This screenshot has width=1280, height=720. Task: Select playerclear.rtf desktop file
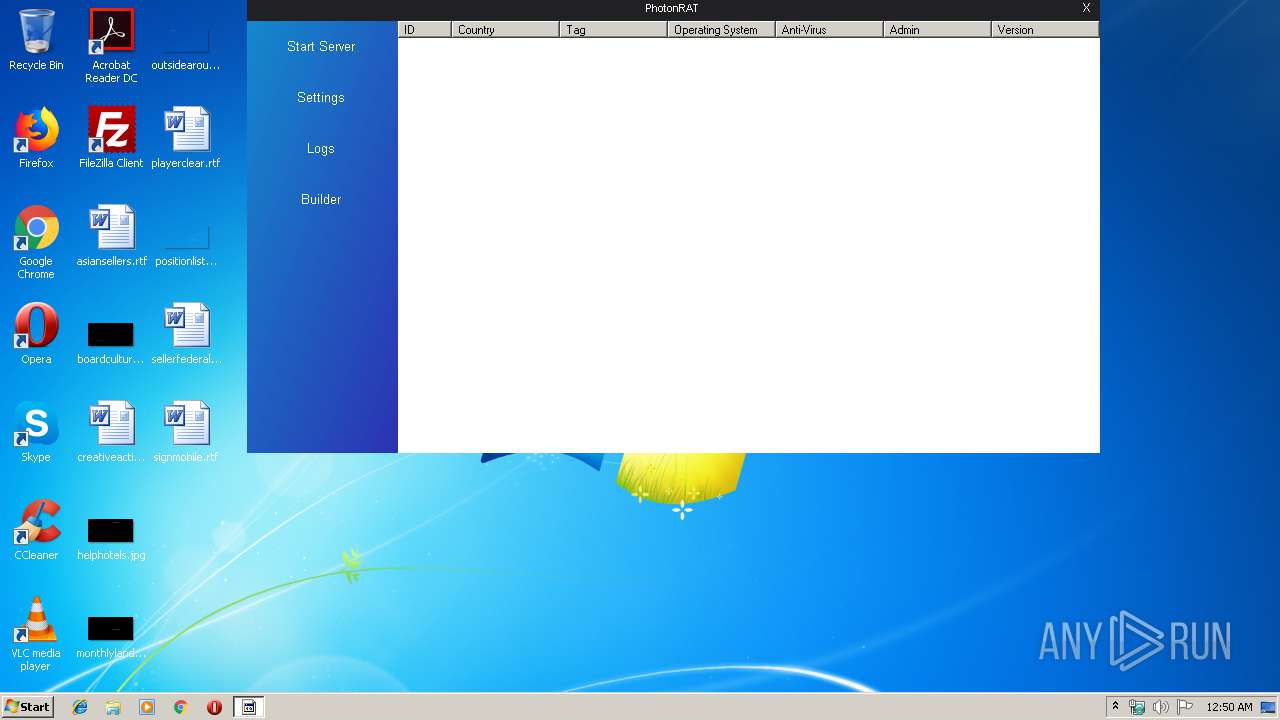(186, 138)
